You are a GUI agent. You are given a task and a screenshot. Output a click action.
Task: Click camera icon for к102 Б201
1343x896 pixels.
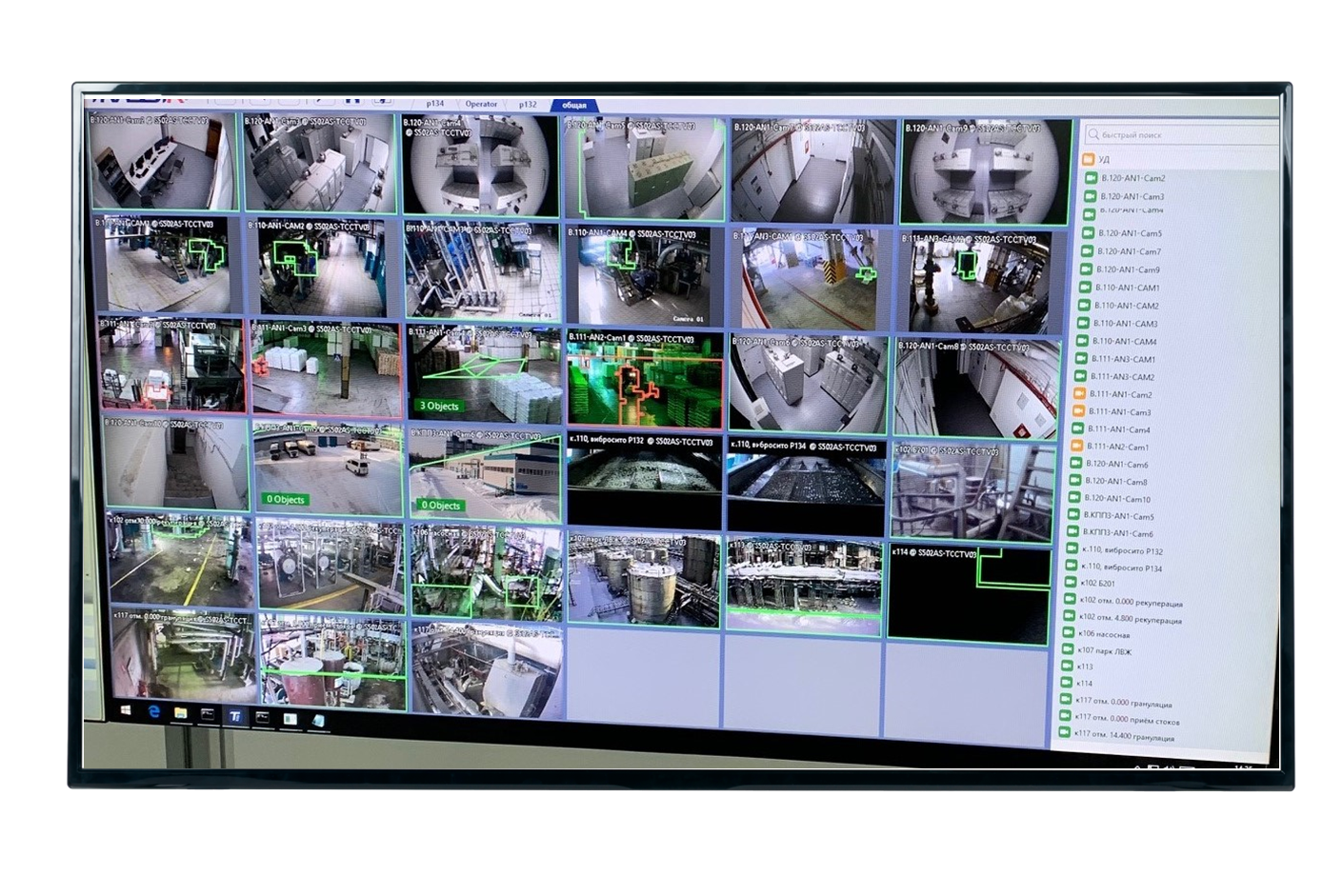tap(1070, 583)
